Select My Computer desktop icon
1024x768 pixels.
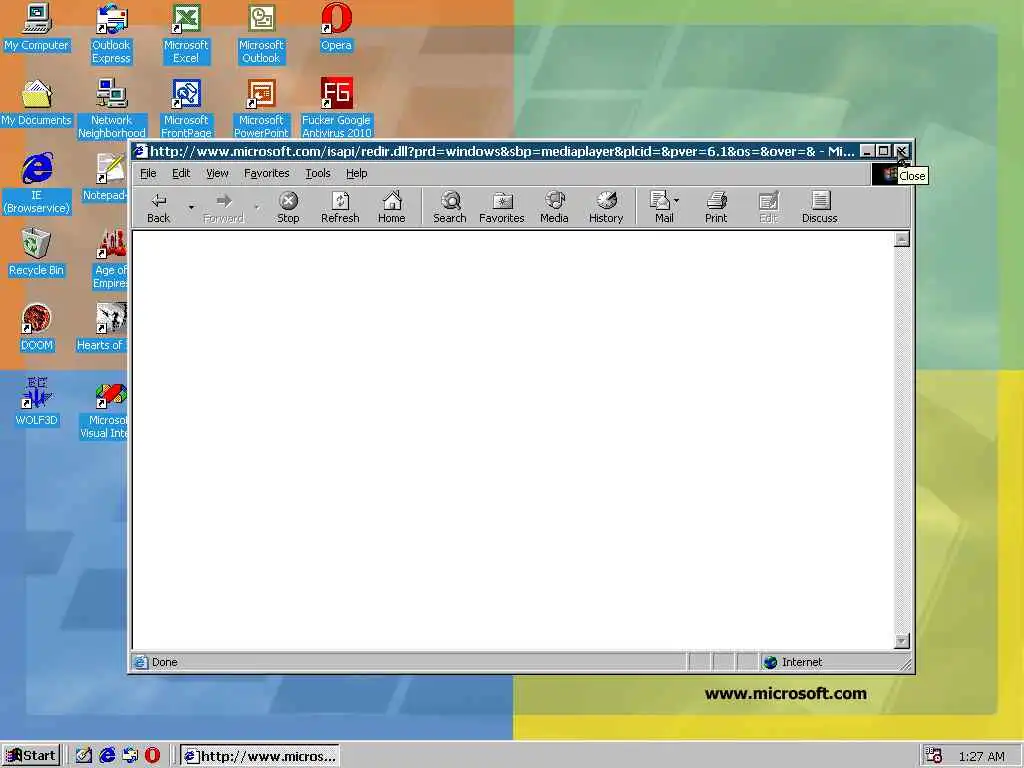click(x=36, y=27)
